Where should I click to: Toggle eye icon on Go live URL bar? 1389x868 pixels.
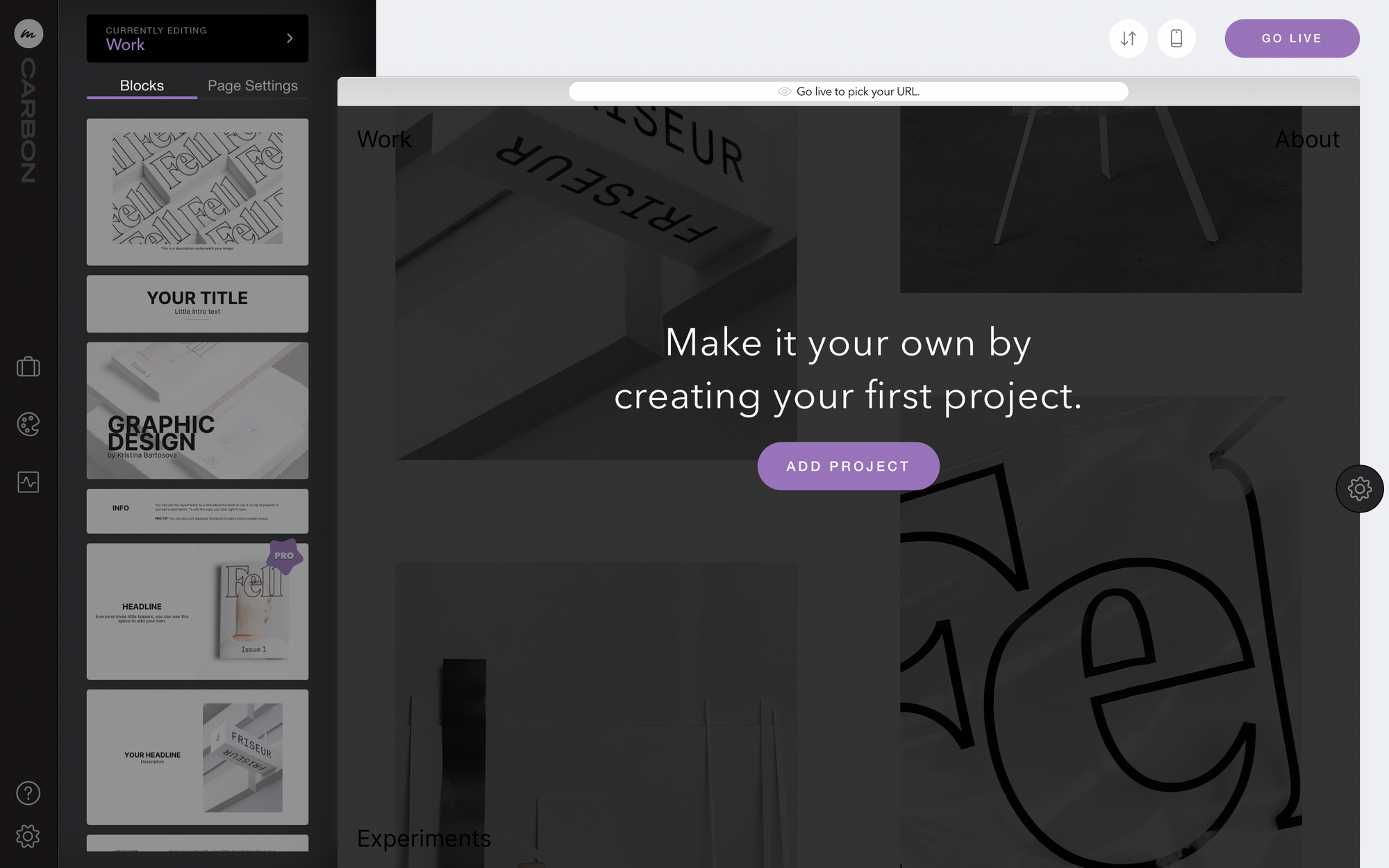pos(784,91)
